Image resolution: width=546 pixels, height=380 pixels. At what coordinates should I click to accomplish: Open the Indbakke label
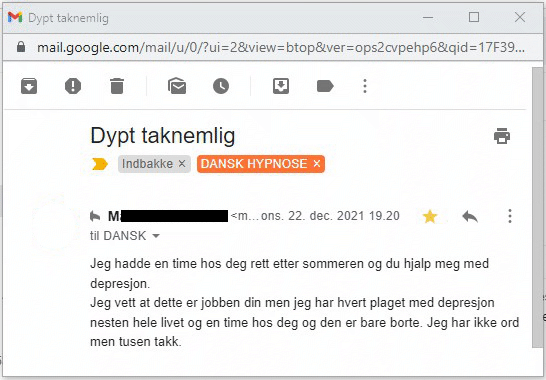point(147,164)
